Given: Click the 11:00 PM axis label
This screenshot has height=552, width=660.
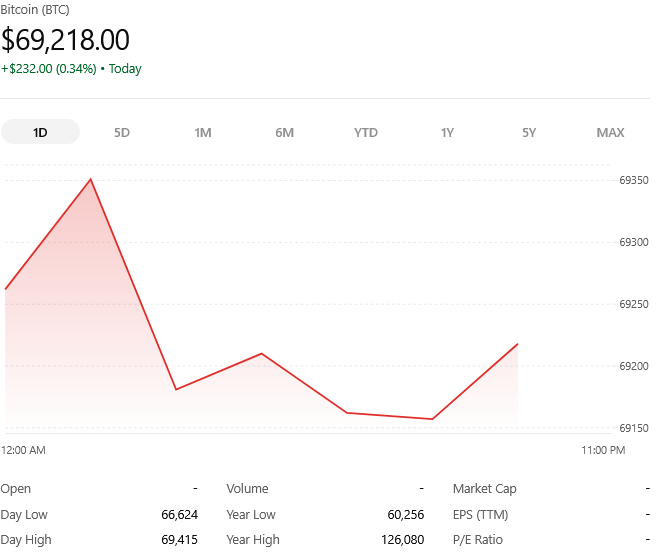Looking at the screenshot, I should [x=603, y=450].
